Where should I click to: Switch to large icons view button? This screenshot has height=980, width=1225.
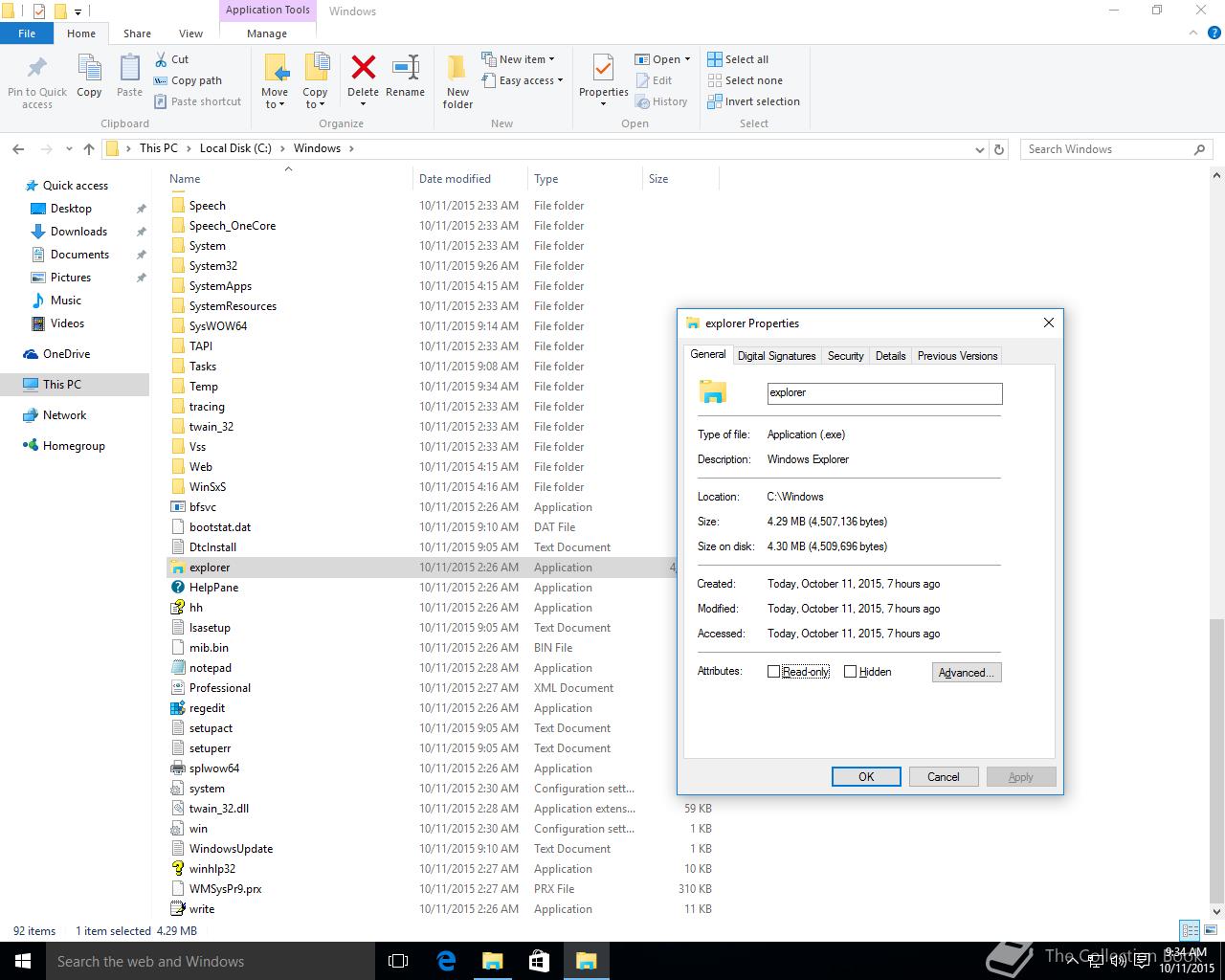click(1210, 930)
